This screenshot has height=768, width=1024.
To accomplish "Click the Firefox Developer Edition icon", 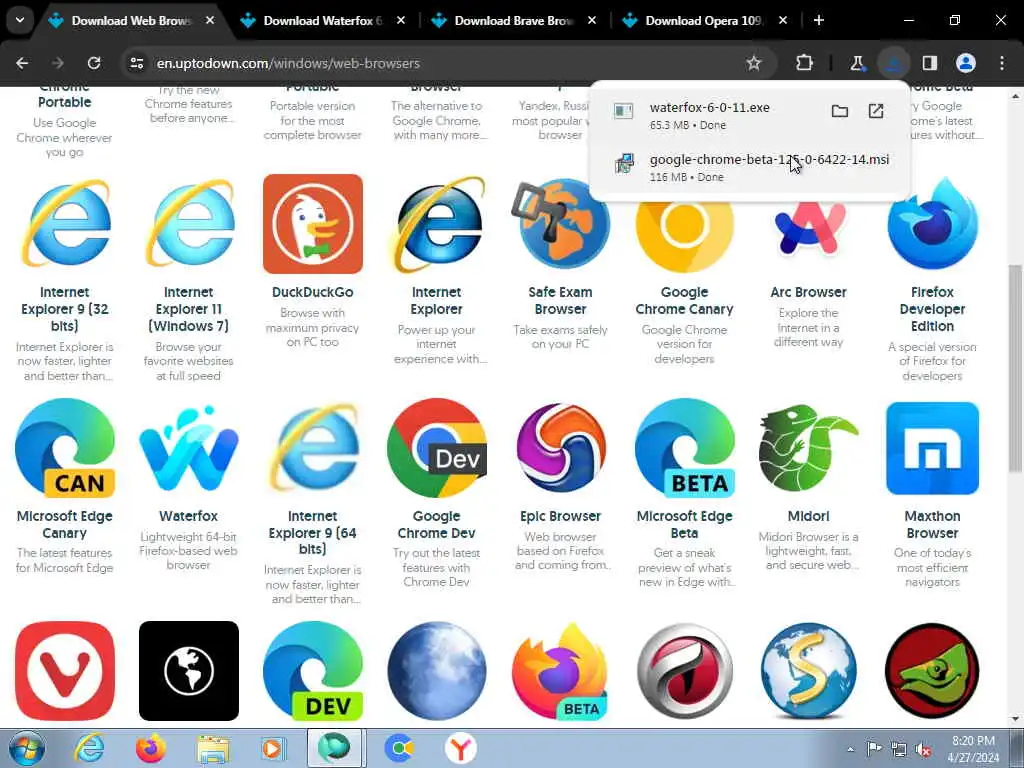I will tap(933, 223).
